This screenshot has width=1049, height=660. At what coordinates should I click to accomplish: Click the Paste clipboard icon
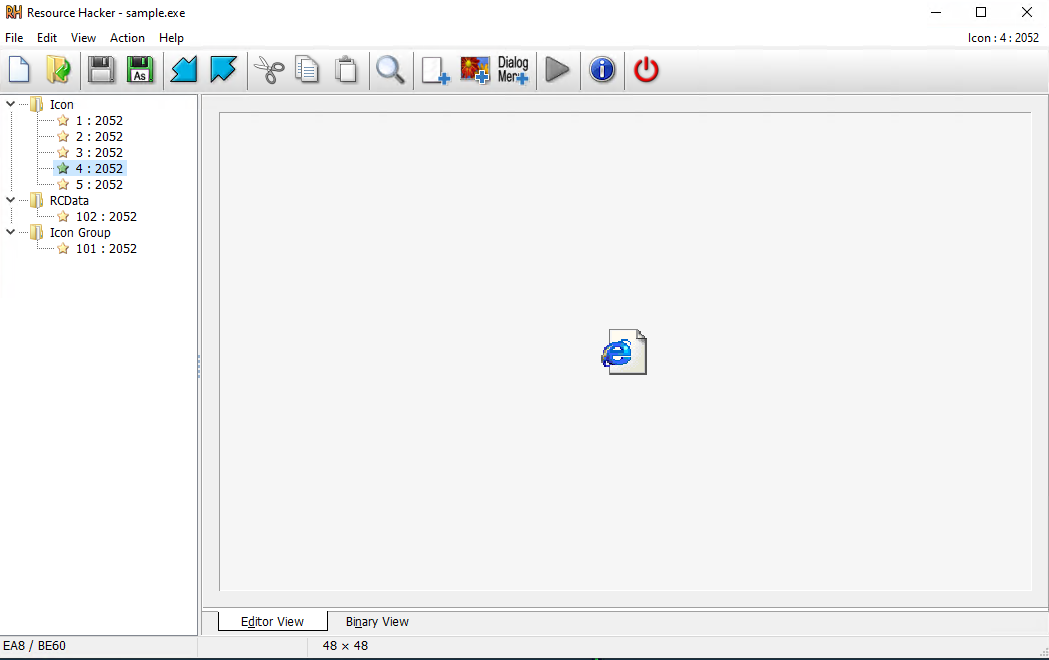(x=346, y=70)
